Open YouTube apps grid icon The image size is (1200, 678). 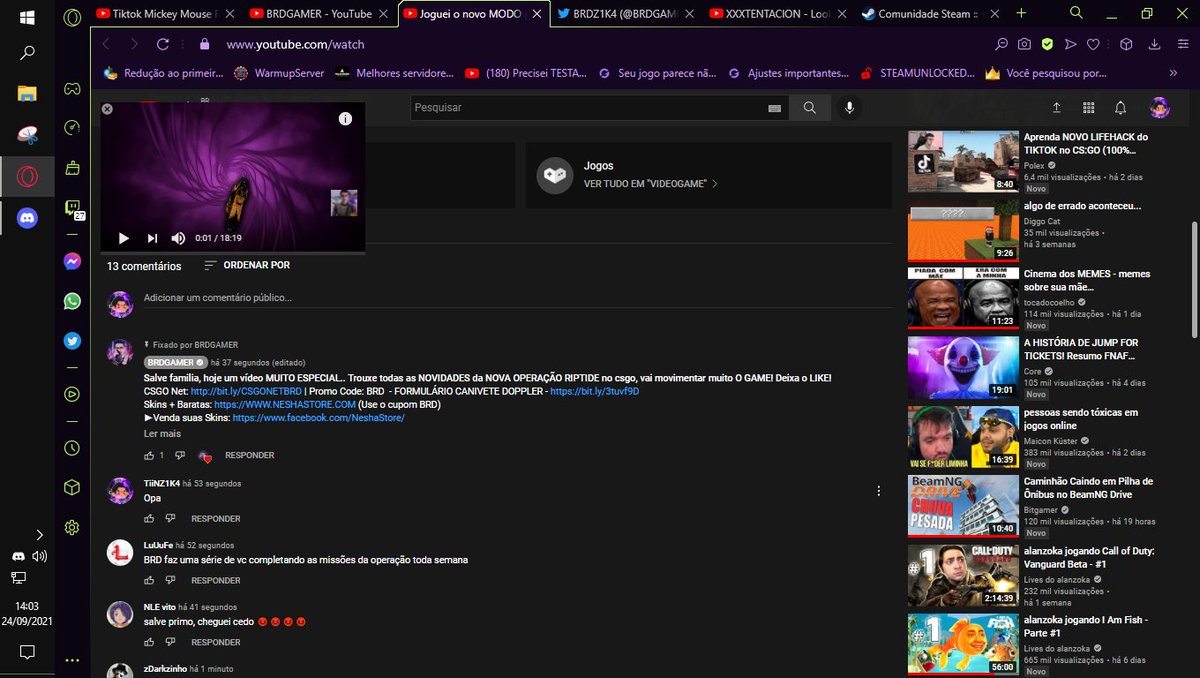(x=1089, y=108)
